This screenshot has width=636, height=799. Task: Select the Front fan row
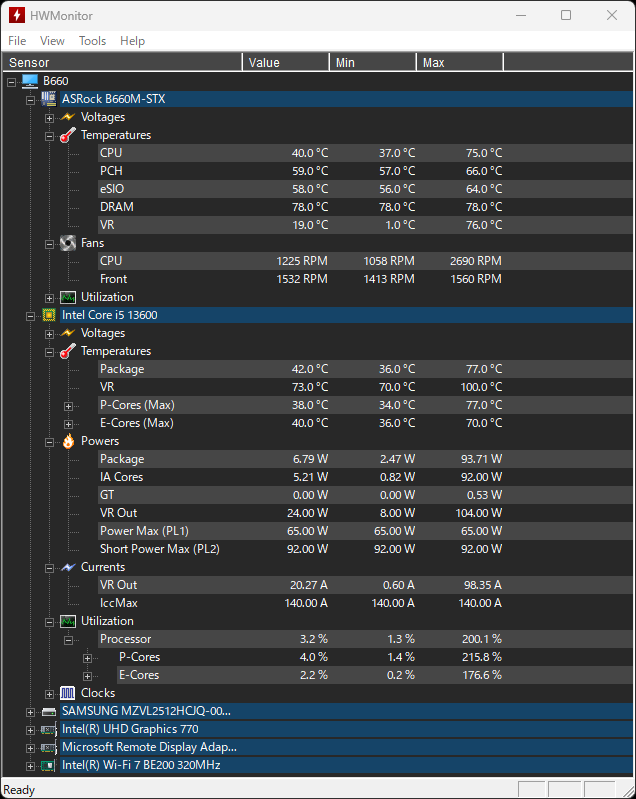365,279
